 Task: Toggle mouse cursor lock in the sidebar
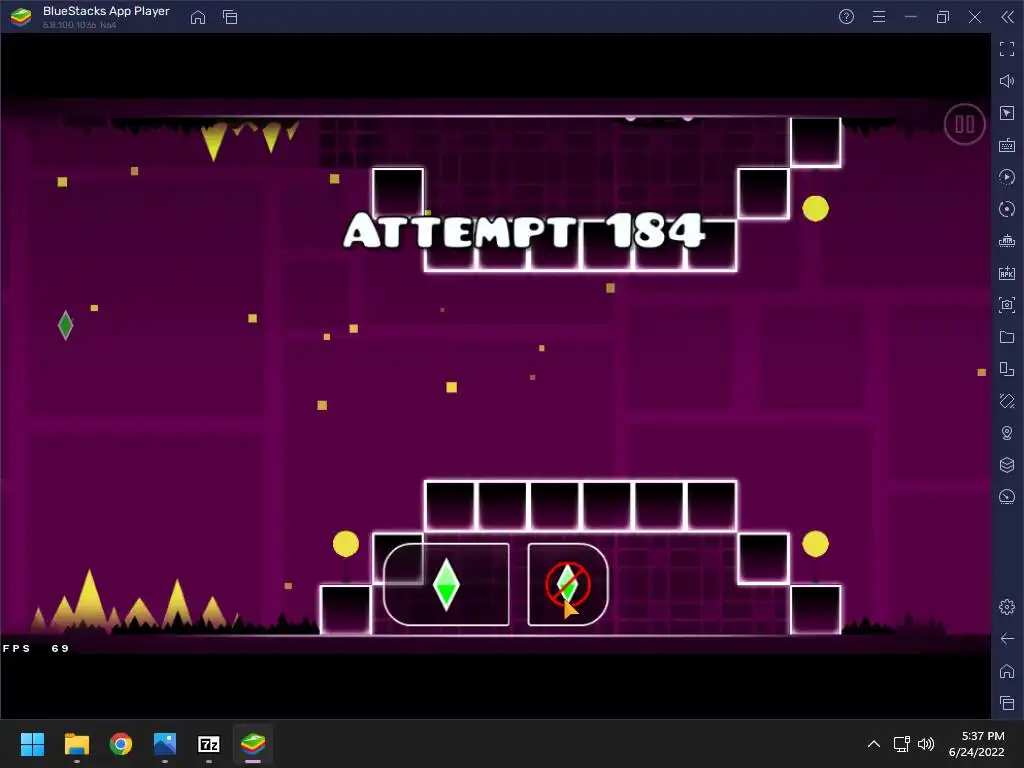1007,113
